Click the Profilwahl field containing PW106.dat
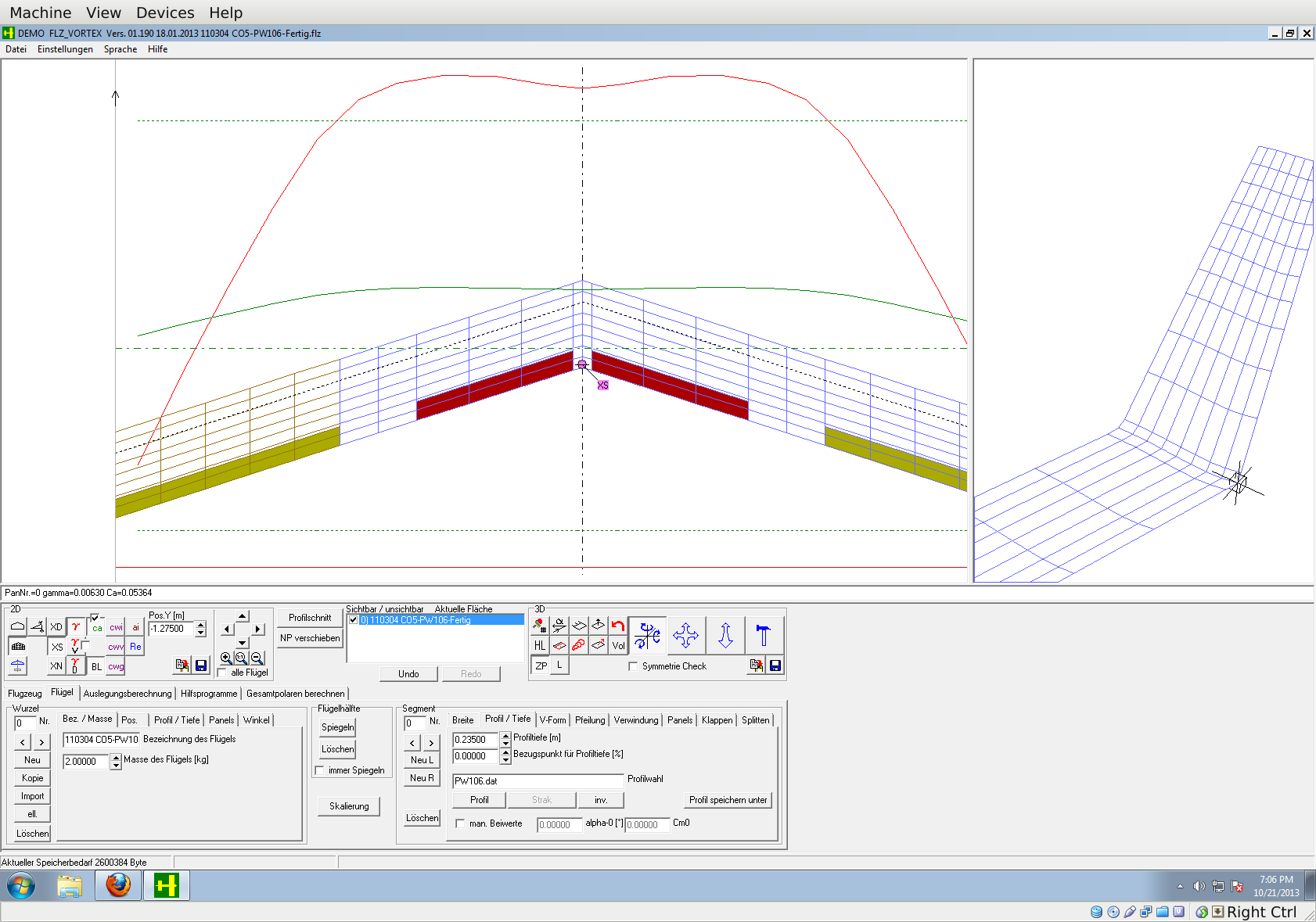1316x922 pixels. point(538,780)
